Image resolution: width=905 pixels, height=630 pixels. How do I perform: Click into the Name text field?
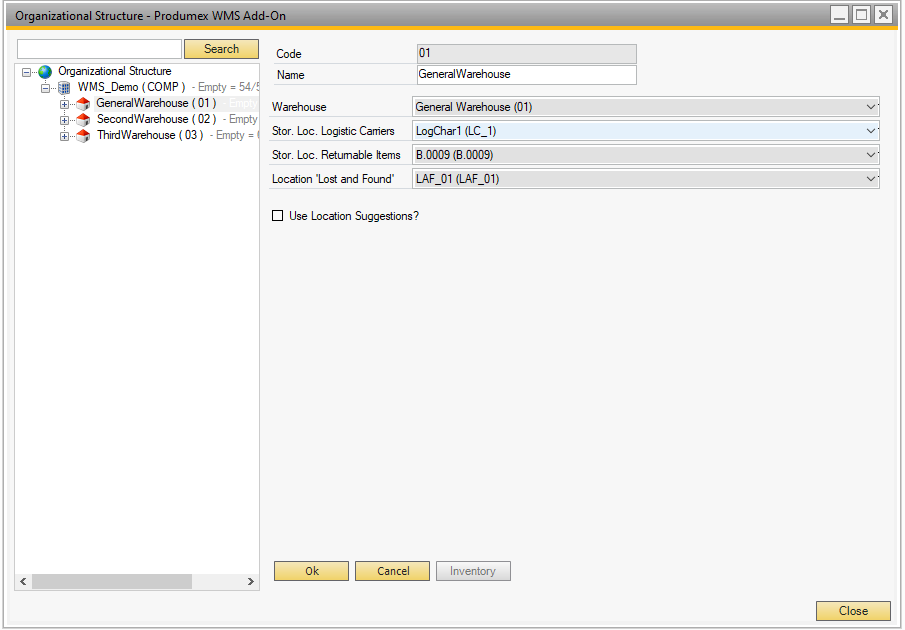click(x=526, y=75)
